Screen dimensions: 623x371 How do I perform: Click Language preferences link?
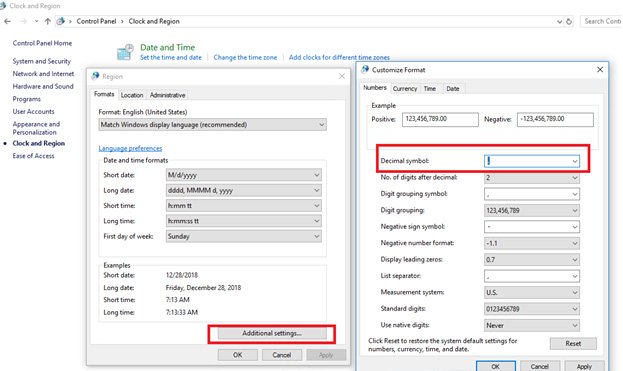[130, 149]
